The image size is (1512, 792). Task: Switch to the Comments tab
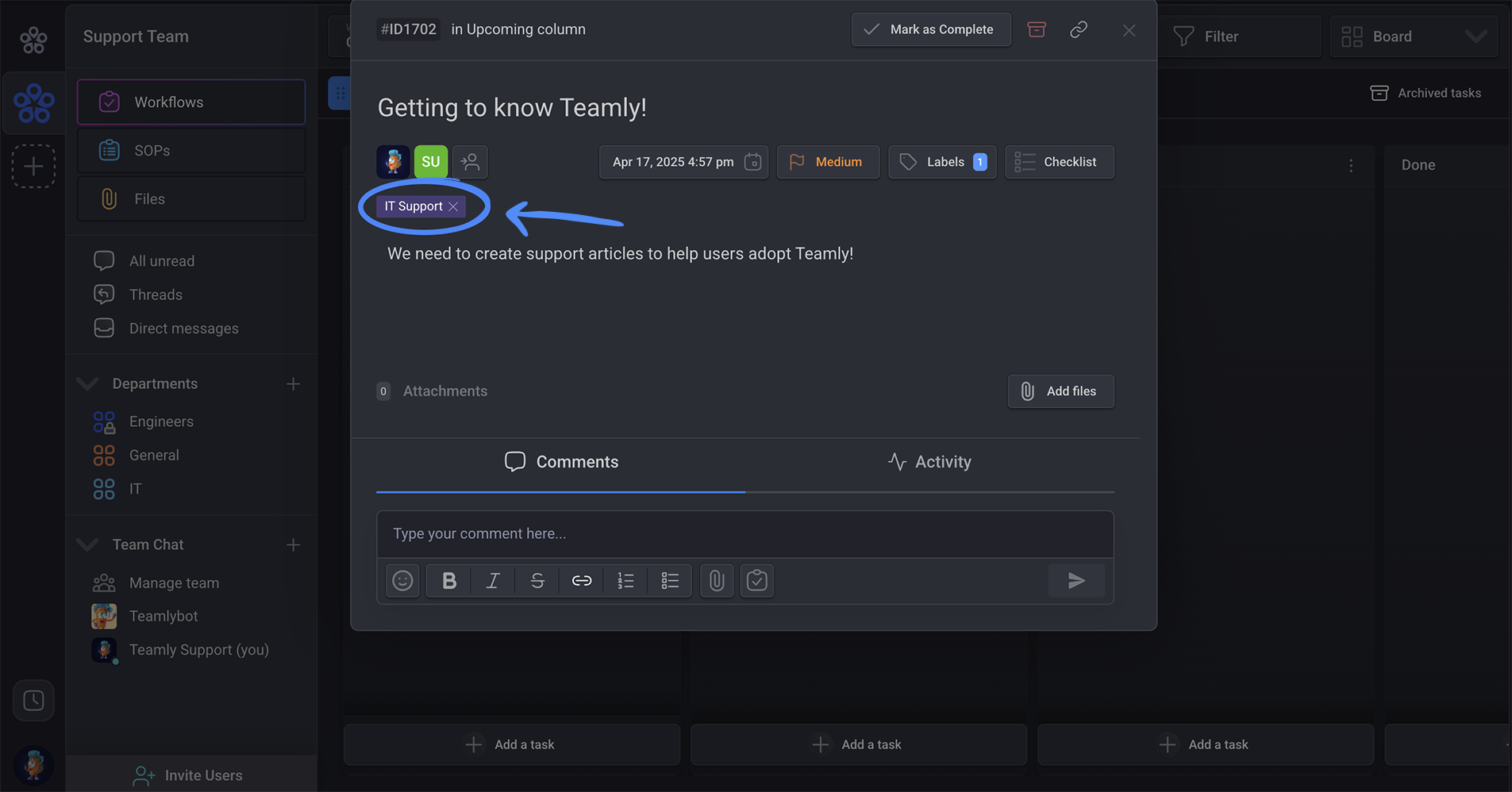pos(561,462)
